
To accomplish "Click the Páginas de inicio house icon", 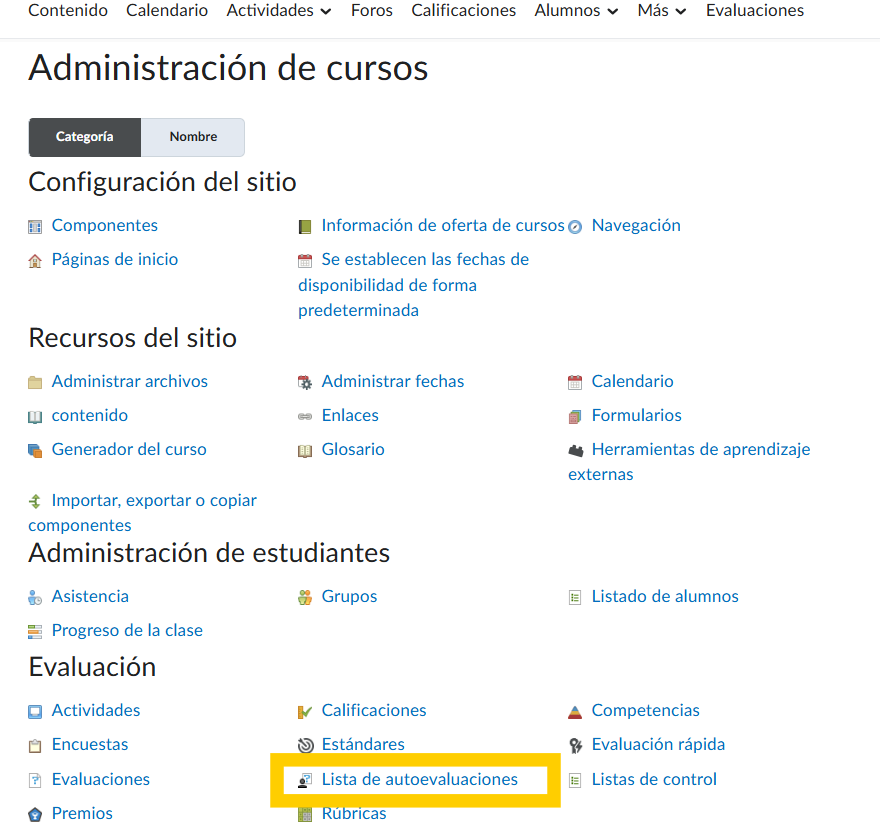I will 36,260.
